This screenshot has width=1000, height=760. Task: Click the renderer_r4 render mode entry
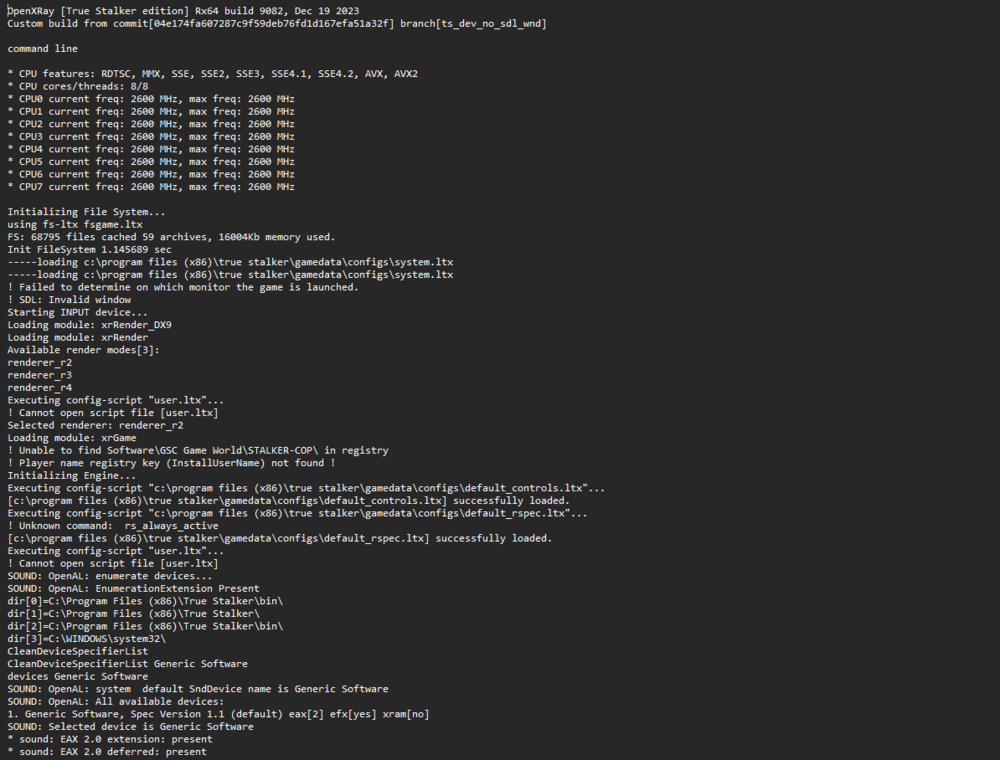(40, 387)
